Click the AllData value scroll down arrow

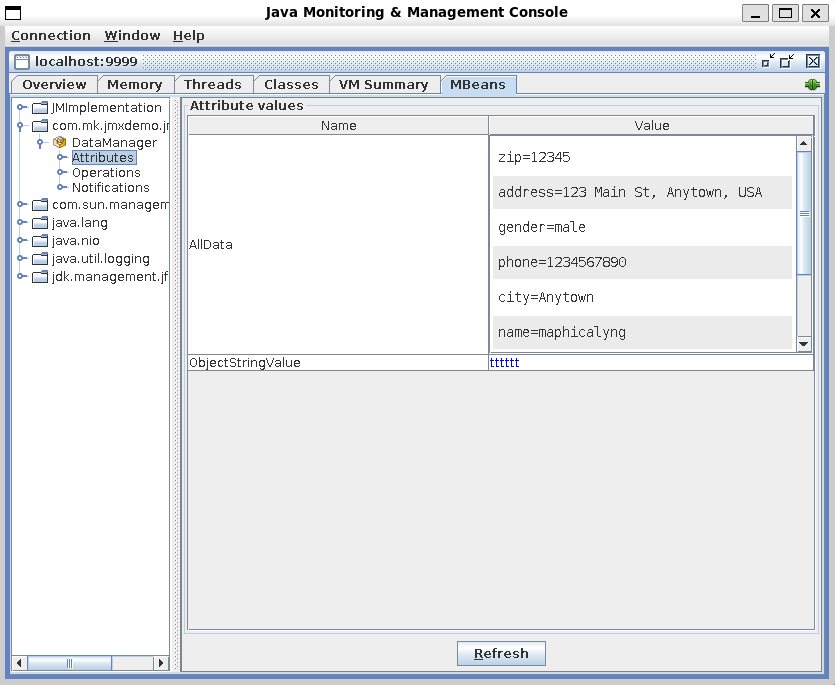click(x=804, y=344)
